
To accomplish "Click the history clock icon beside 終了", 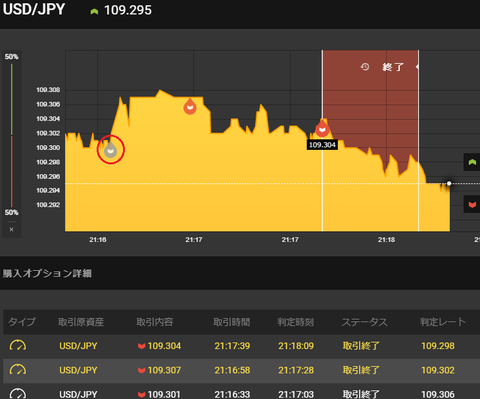I will (x=365, y=67).
